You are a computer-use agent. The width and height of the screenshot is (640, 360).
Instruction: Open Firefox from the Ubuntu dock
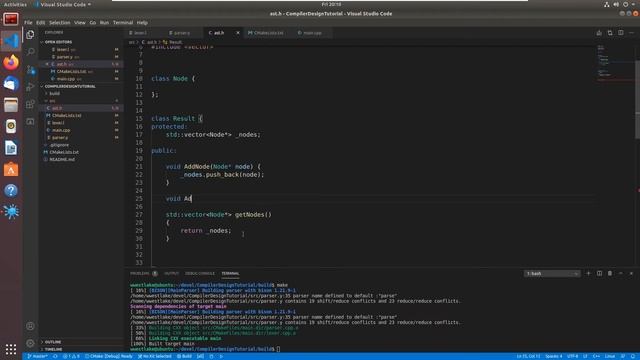11,62
